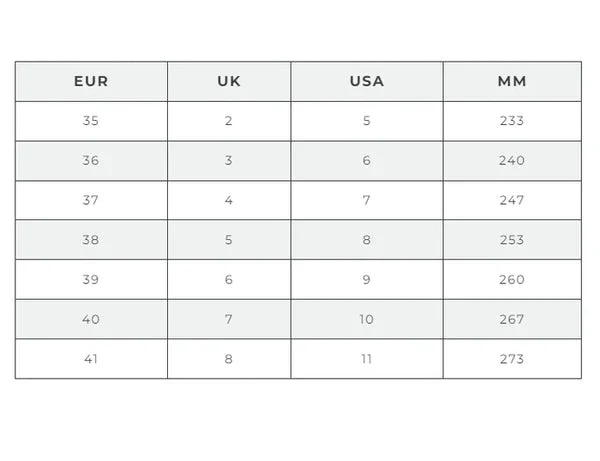Screen dimensions: 600x461
Task: Click EUR size 38 cell
Action: 91,240
